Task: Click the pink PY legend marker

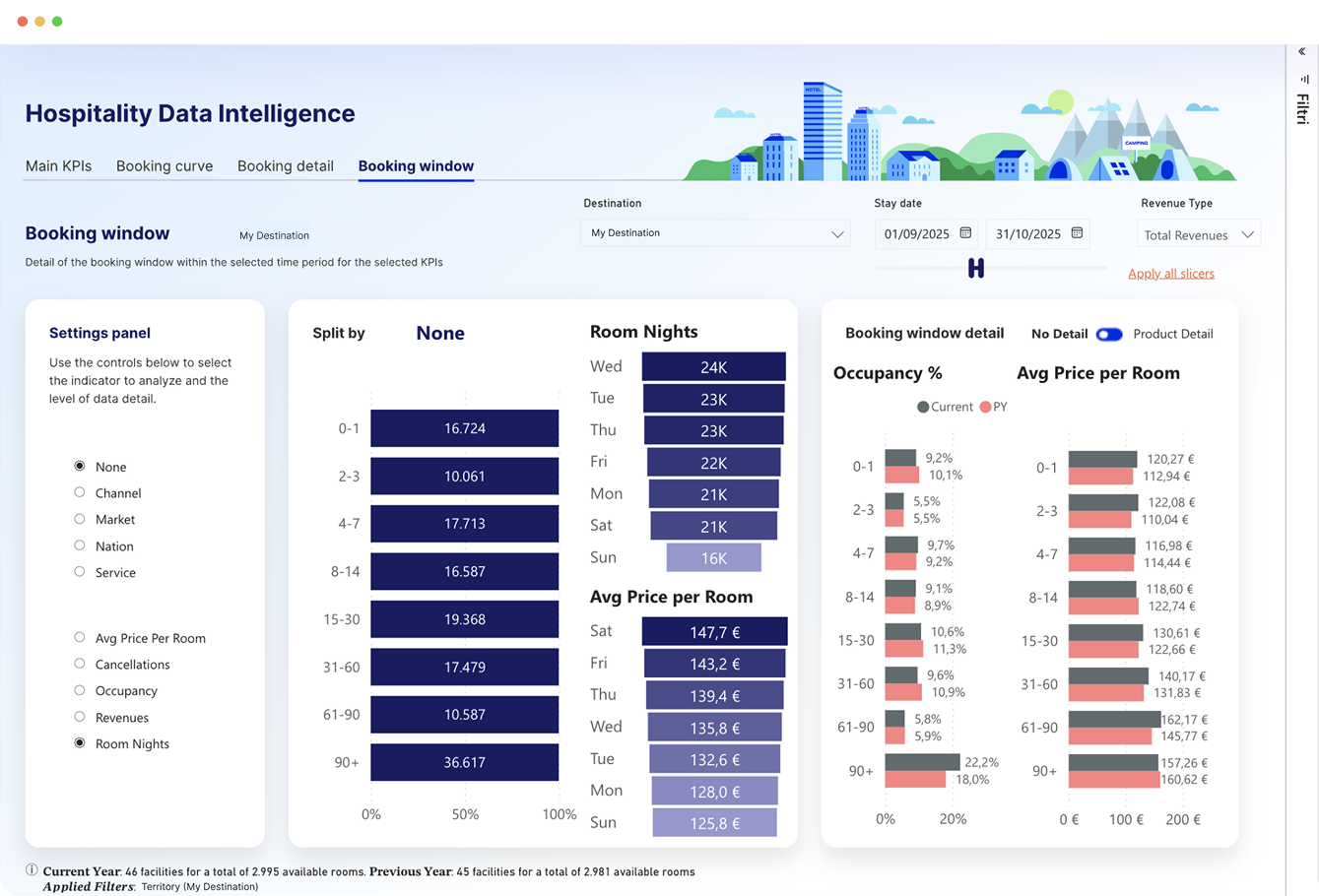Action: 985,407
